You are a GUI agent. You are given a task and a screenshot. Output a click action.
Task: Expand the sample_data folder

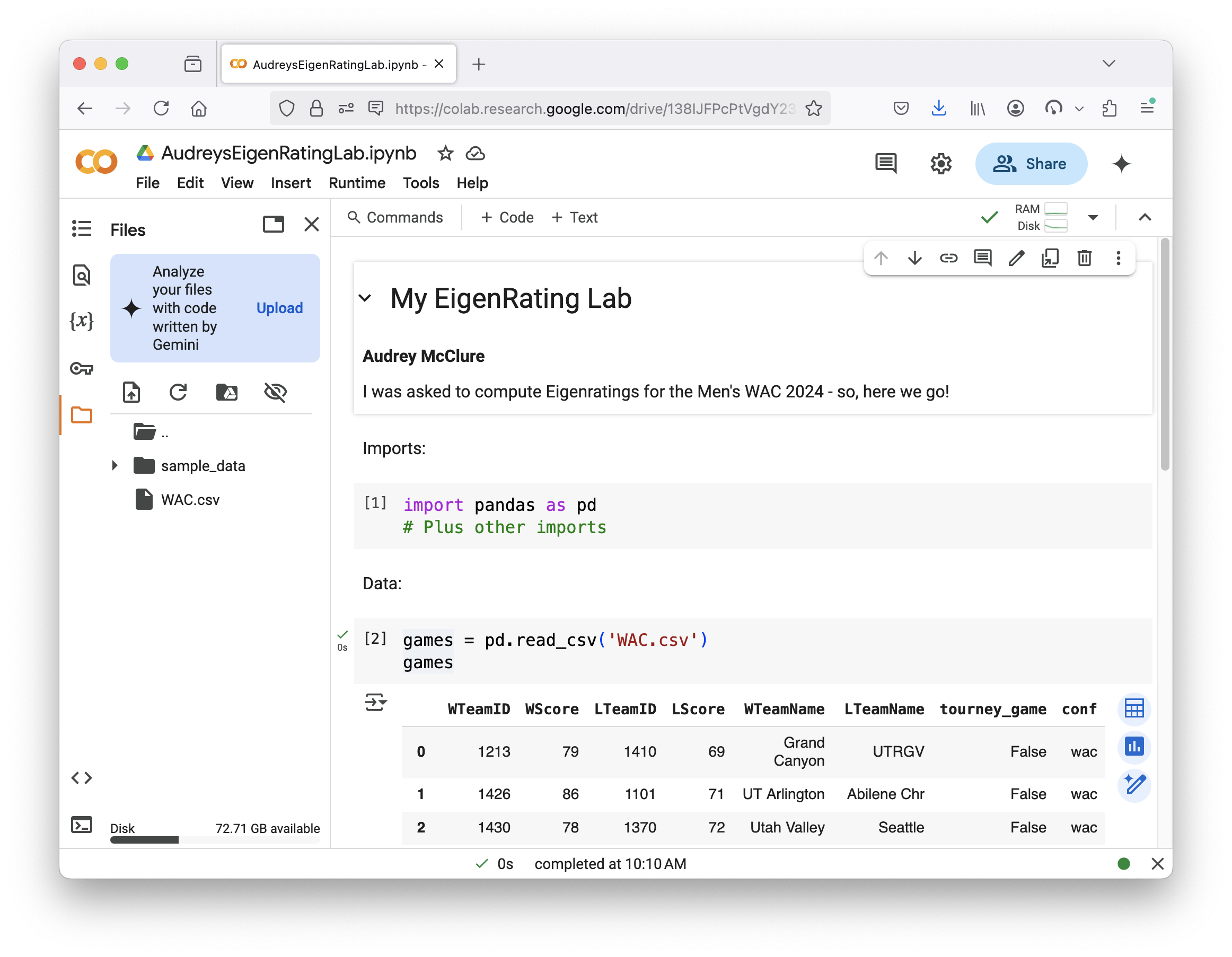(115, 466)
